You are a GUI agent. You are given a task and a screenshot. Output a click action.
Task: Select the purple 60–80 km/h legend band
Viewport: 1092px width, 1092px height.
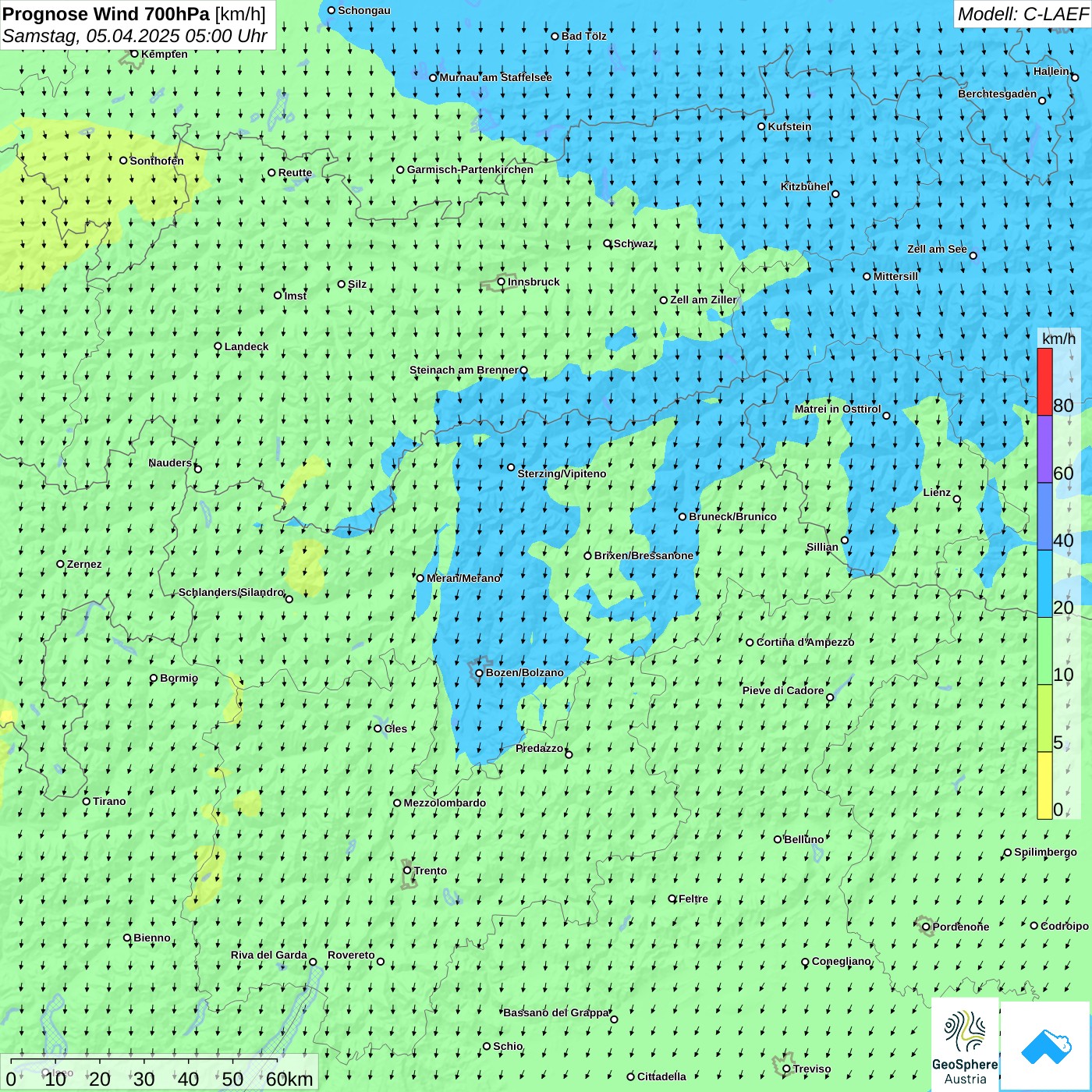pos(1044,449)
